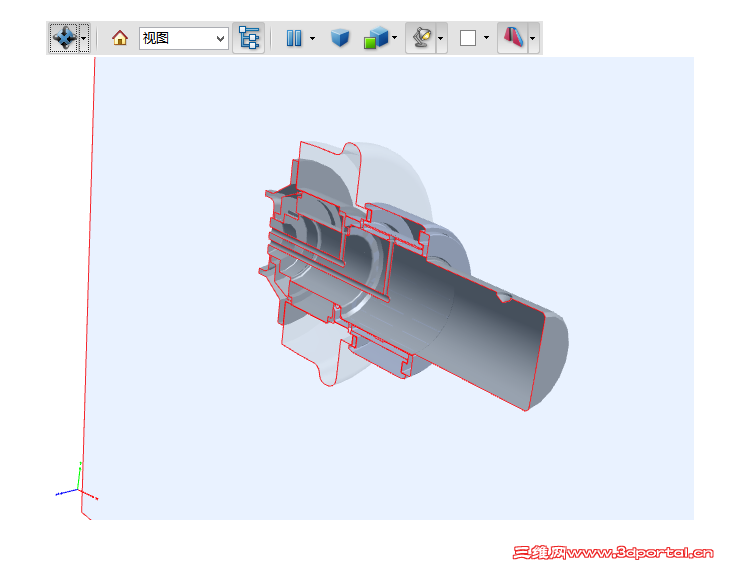Screen dimensions: 733x566
Task: Expand the lighting options dropdown
Action: click(x=440, y=38)
